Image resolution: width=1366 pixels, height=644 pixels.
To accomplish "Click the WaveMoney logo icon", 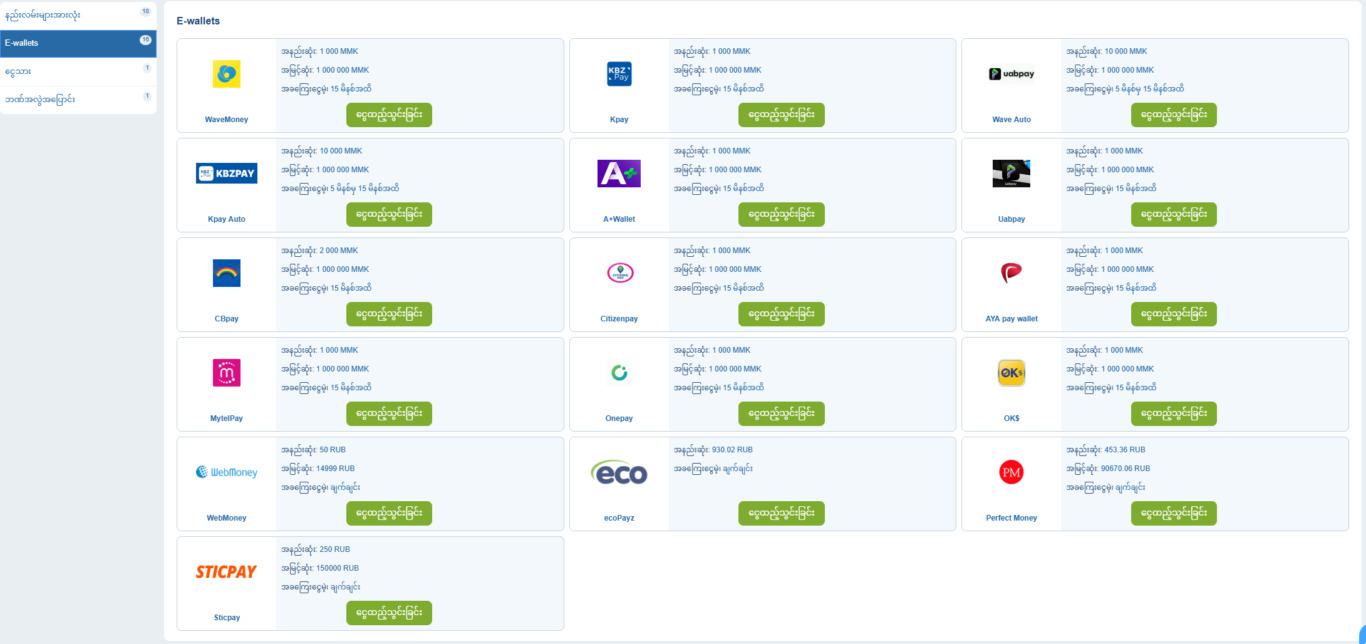I will click(226, 73).
